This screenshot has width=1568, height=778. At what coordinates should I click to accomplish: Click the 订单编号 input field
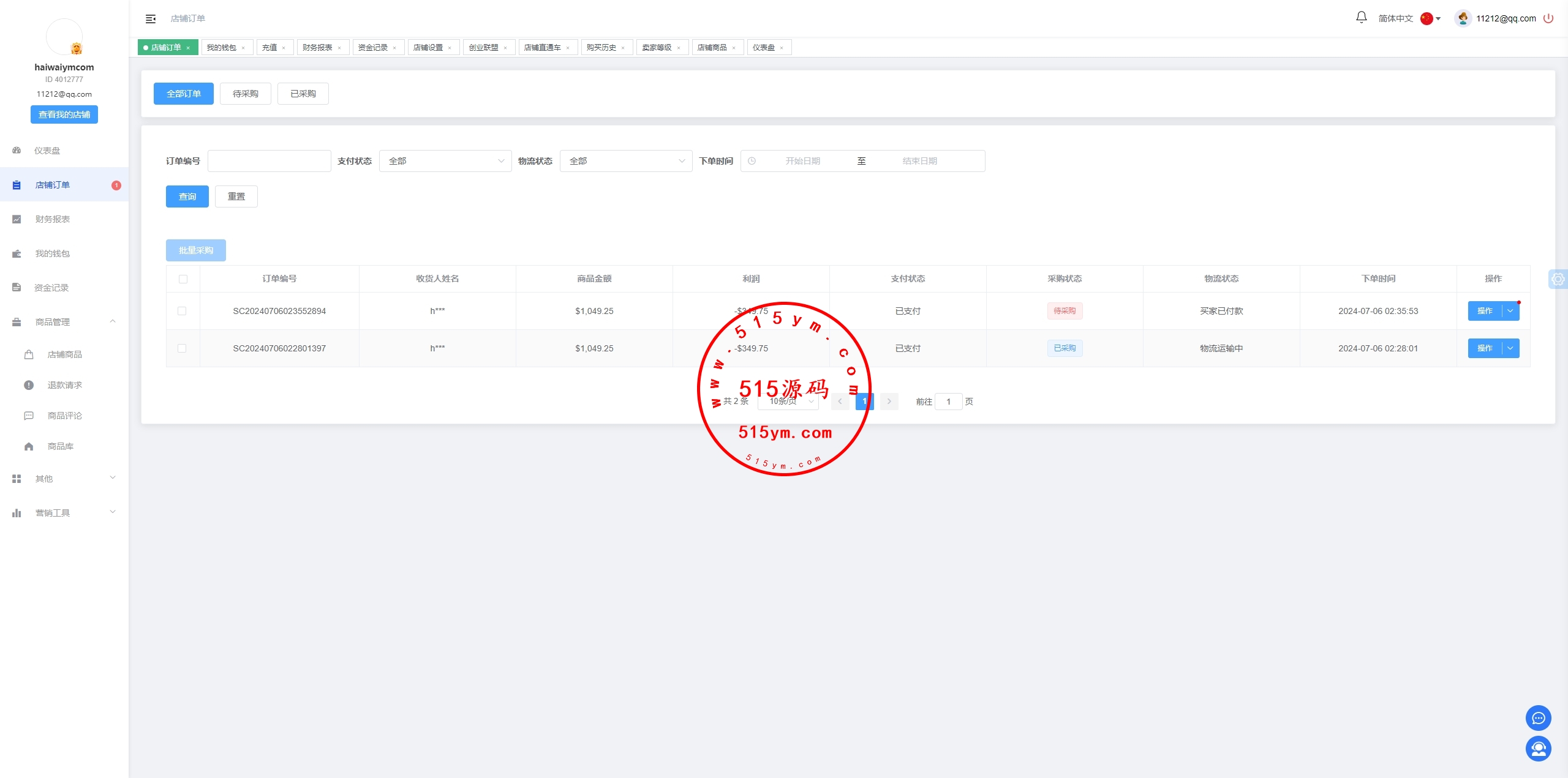pos(269,161)
